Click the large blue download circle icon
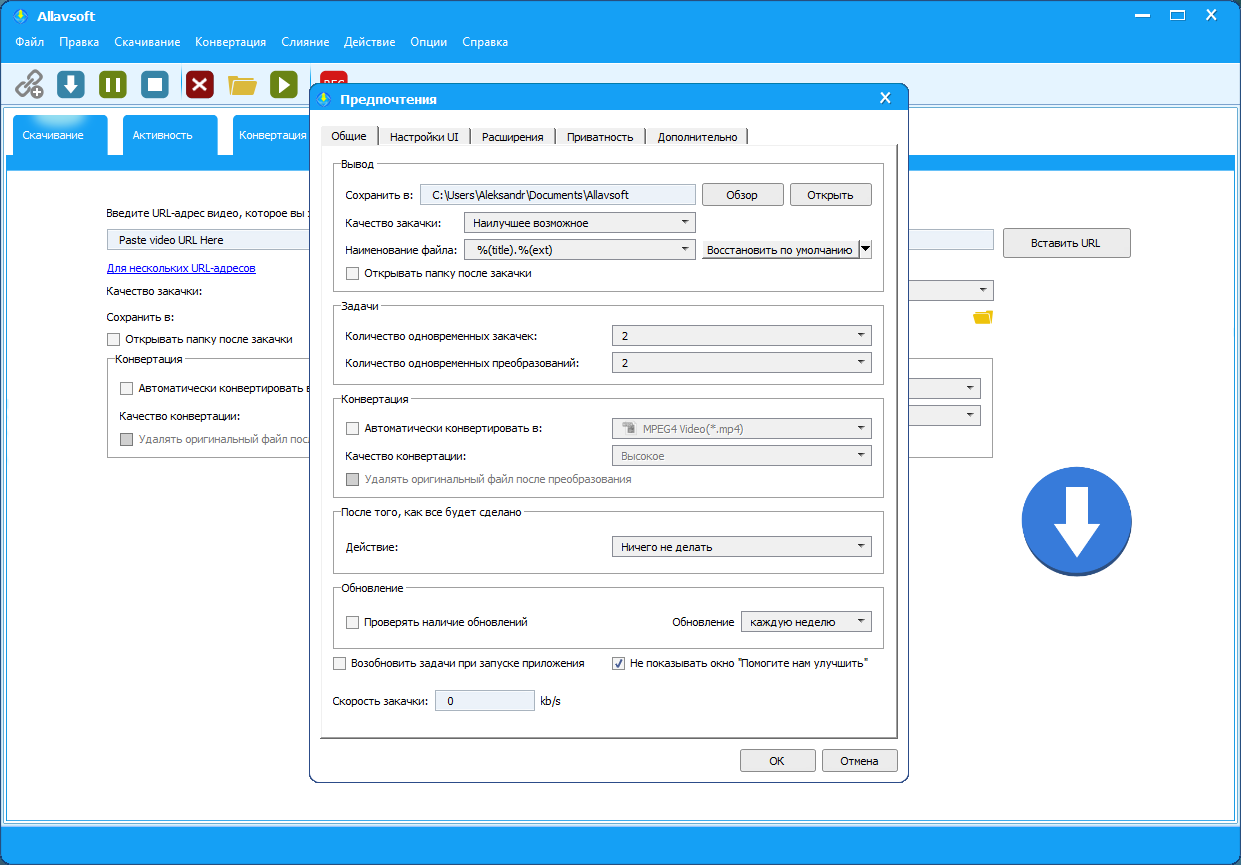 [x=1076, y=521]
